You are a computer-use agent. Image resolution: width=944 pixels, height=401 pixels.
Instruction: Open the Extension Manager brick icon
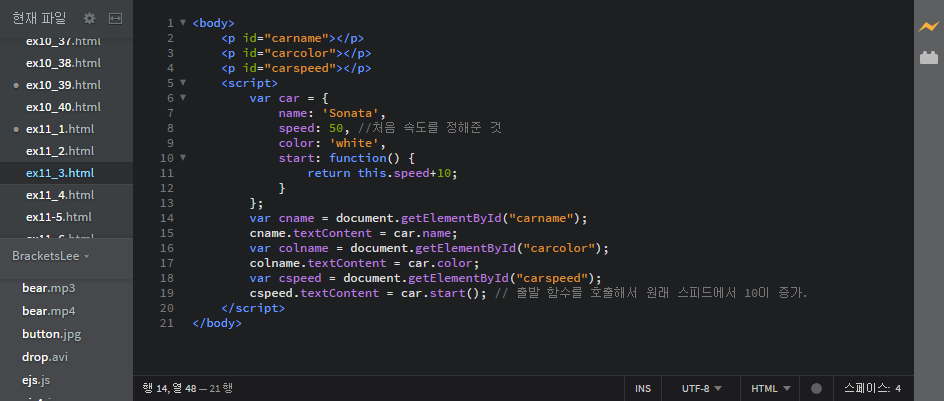coord(929,57)
